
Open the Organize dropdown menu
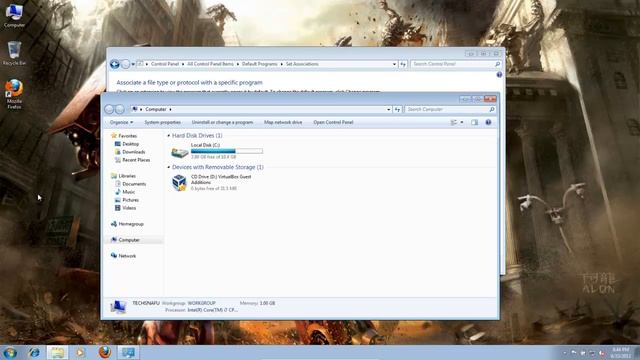121,122
